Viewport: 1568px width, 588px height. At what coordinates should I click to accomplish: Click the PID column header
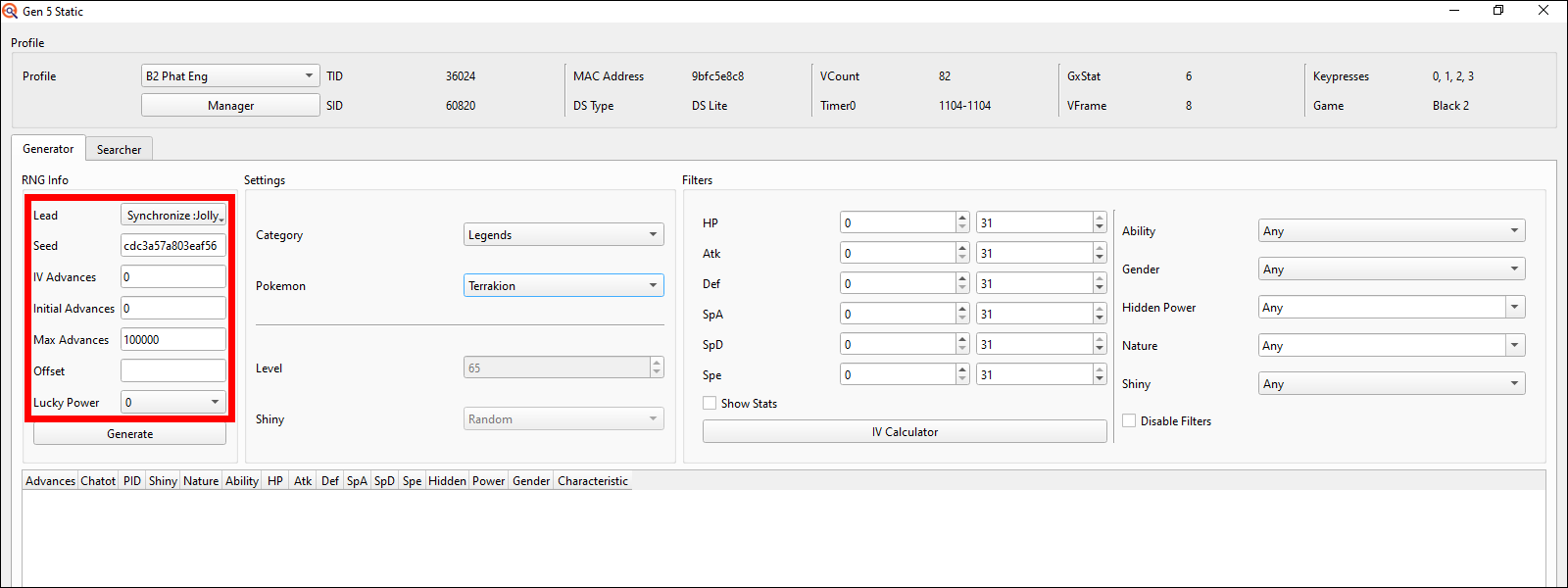point(132,480)
